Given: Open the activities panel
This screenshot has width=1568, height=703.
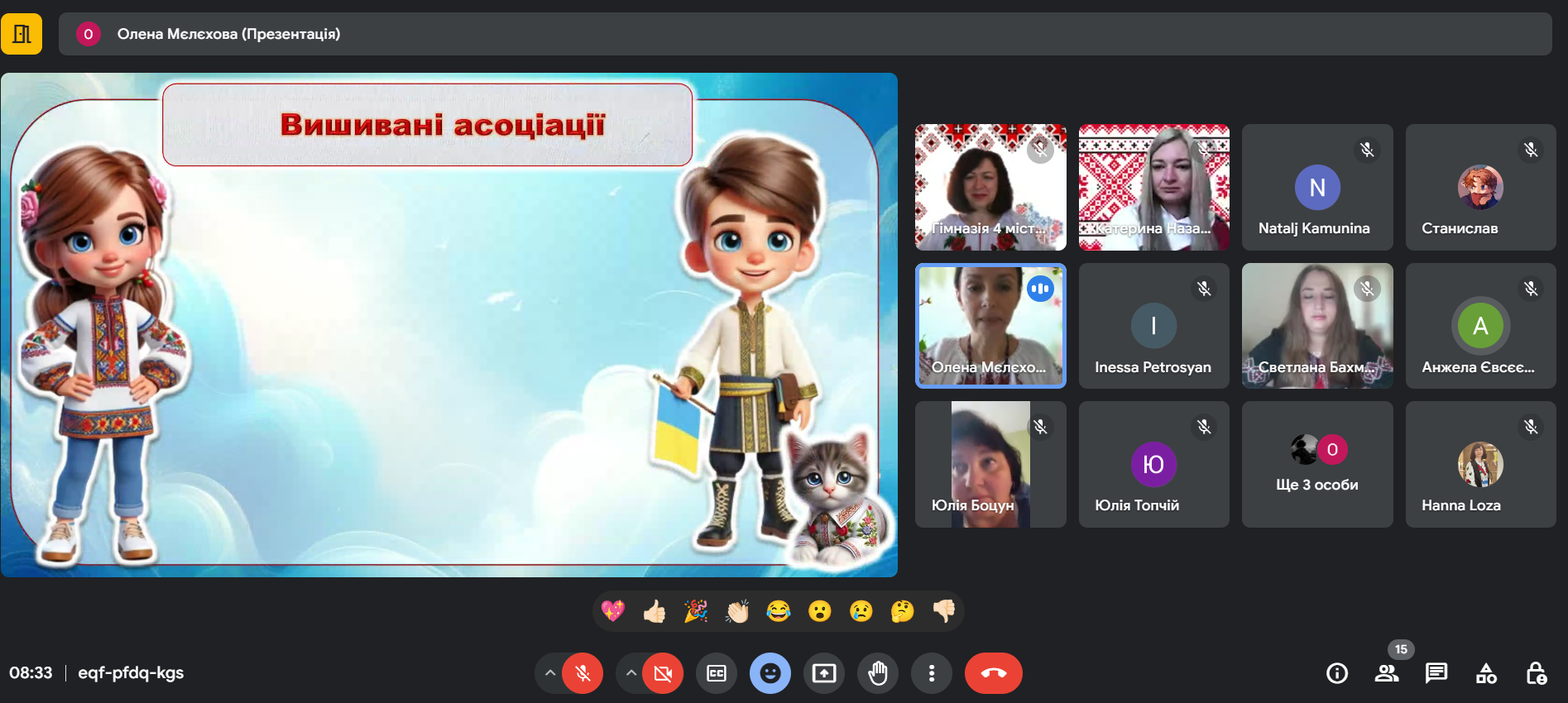Looking at the screenshot, I should tap(1486, 673).
